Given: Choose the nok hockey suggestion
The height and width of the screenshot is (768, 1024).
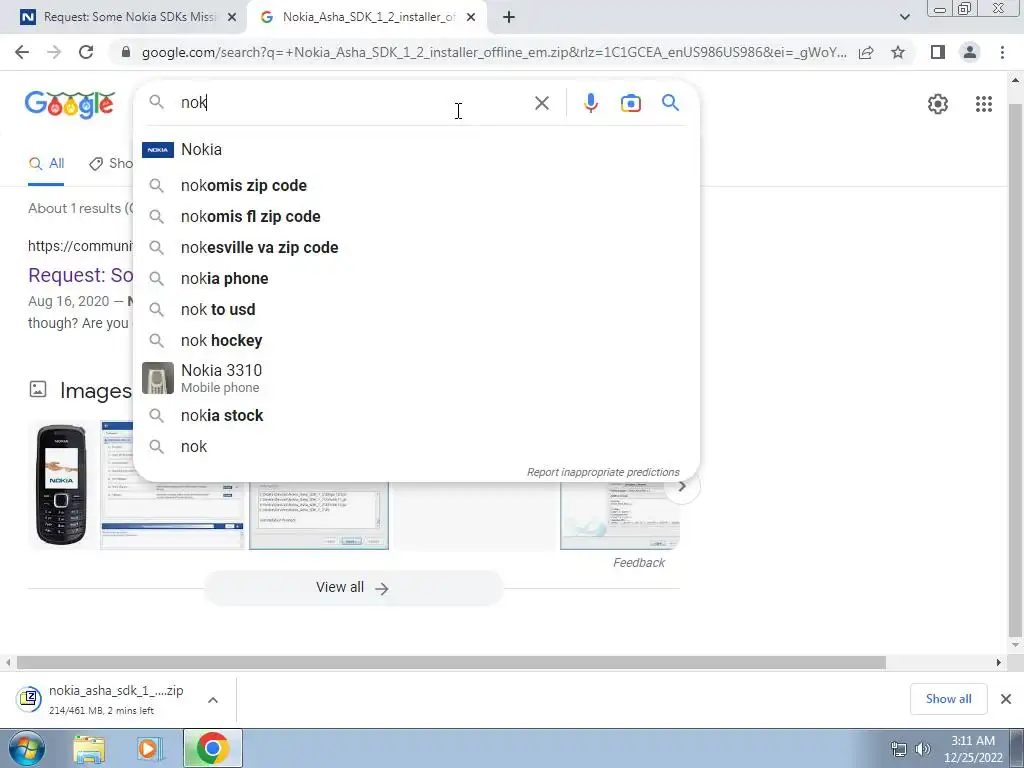Looking at the screenshot, I should tap(415, 341).
